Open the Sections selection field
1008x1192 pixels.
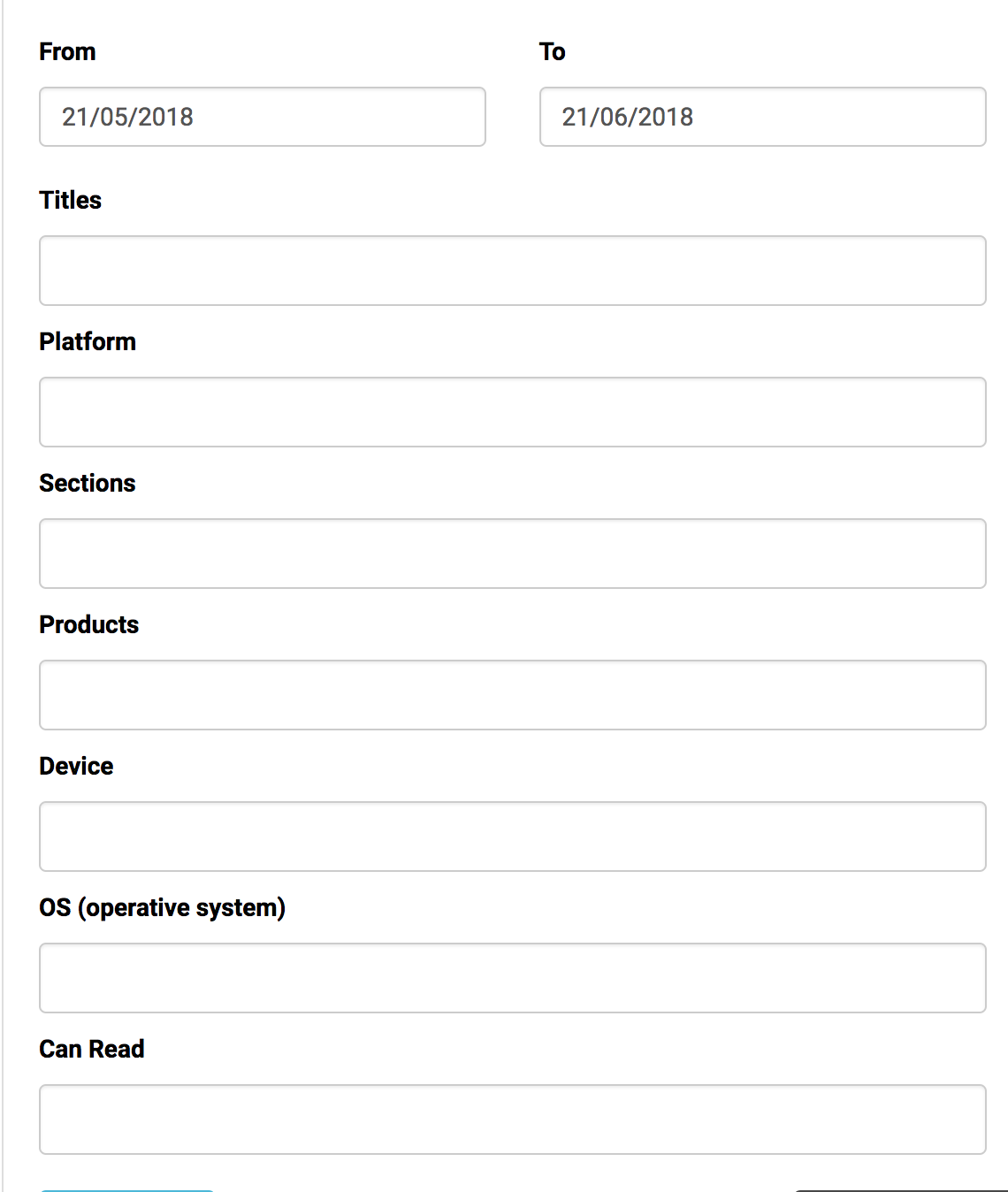click(512, 554)
